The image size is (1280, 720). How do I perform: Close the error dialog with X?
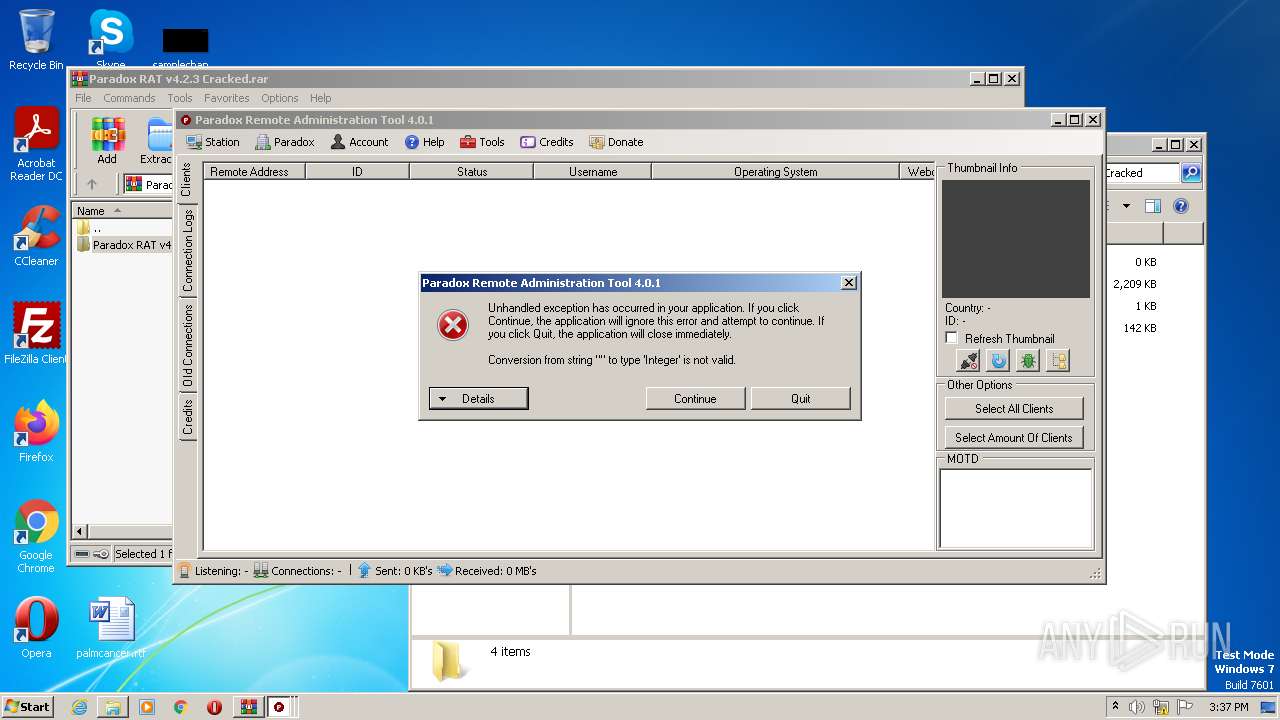coord(849,283)
